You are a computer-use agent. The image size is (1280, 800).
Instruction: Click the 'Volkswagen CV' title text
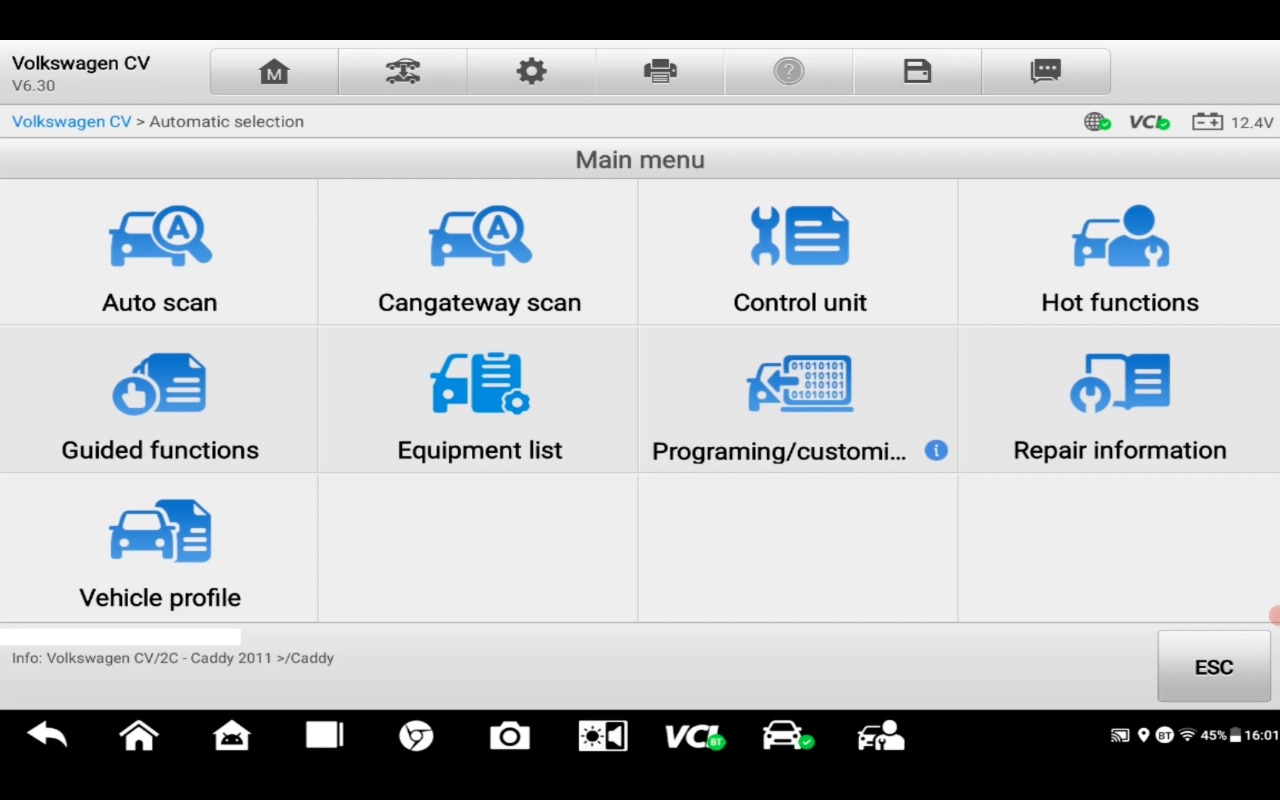[x=81, y=63]
